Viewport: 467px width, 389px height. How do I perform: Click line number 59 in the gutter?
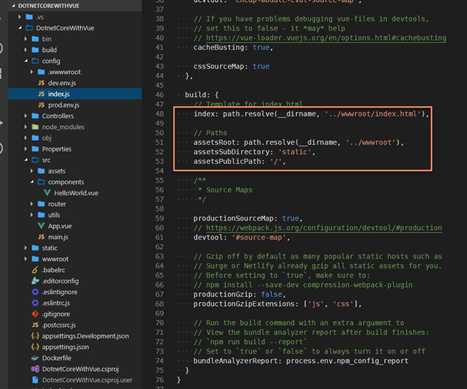pos(159,218)
